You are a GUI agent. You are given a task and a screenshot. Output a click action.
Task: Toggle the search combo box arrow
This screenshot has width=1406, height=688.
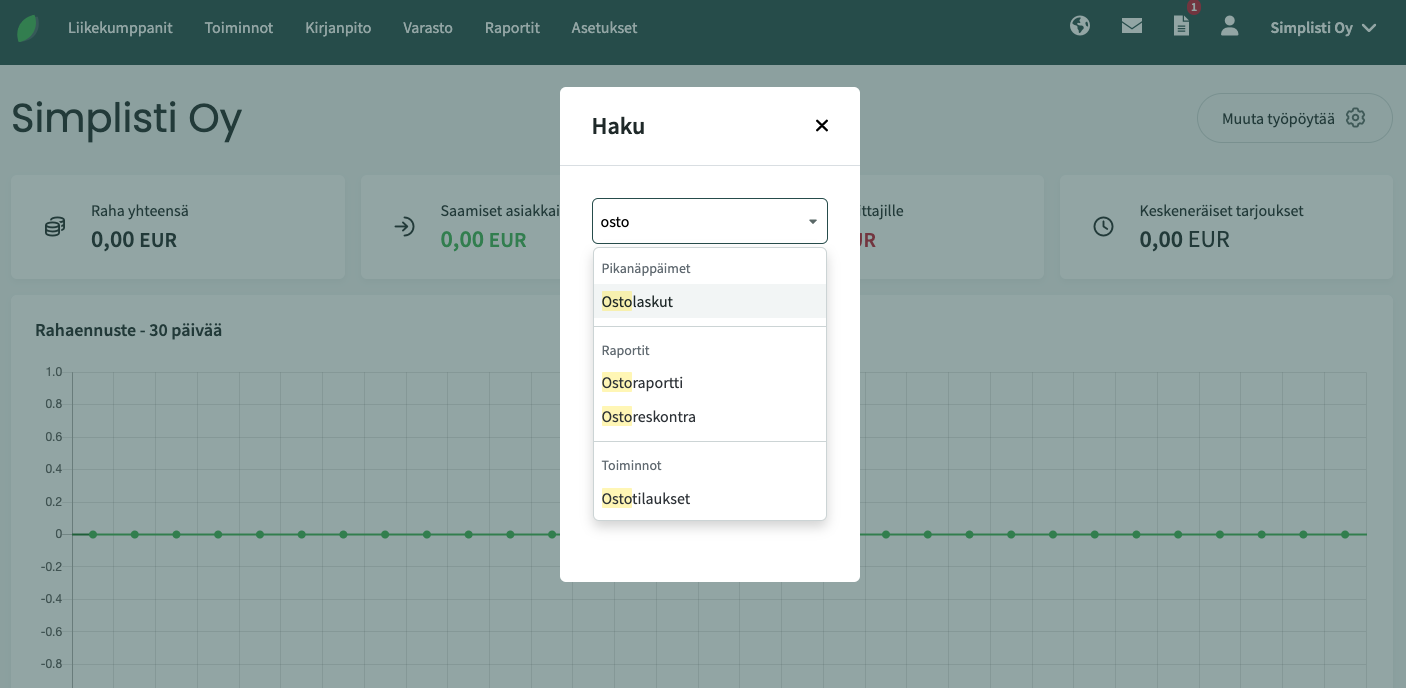[x=813, y=222]
